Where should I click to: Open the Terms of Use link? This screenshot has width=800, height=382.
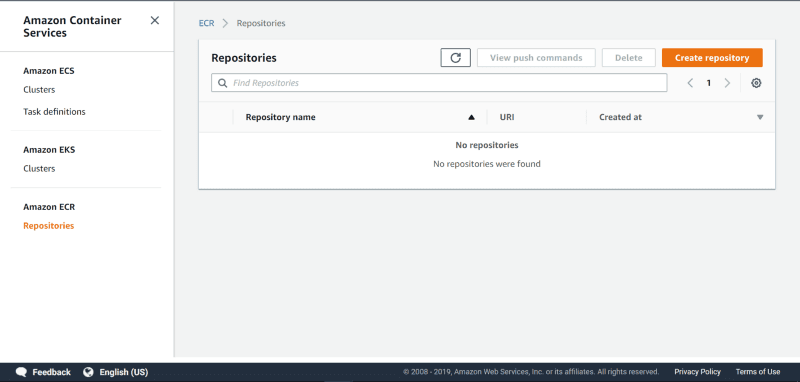point(758,372)
